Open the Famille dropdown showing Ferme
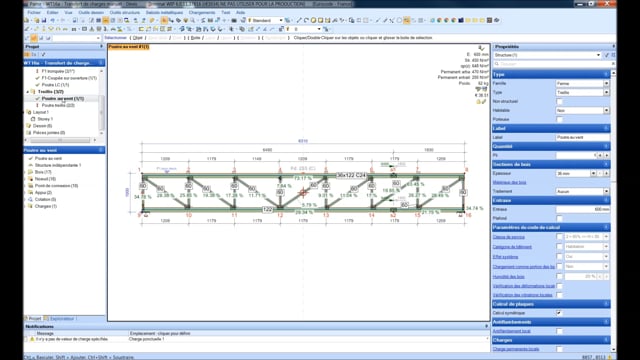 click(582, 83)
